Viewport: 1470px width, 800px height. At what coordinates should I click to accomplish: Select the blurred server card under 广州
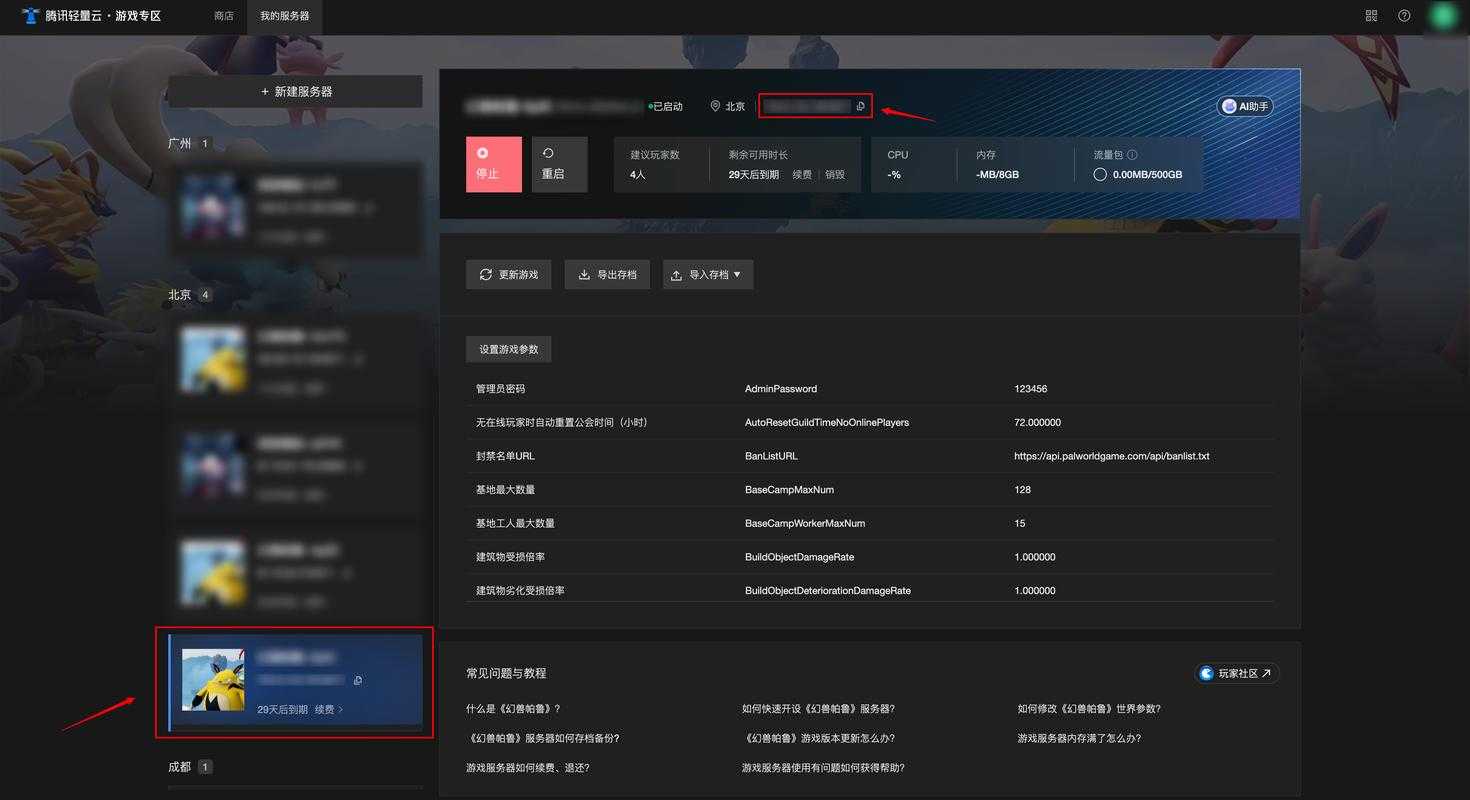pyautogui.click(x=295, y=209)
